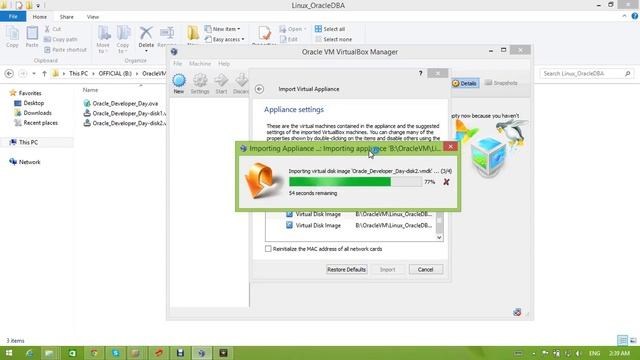Click the Copy icon in Explorer ribbon
The width and height of the screenshot is (640, 360).
pyautogui.click(x=12, y=34)
